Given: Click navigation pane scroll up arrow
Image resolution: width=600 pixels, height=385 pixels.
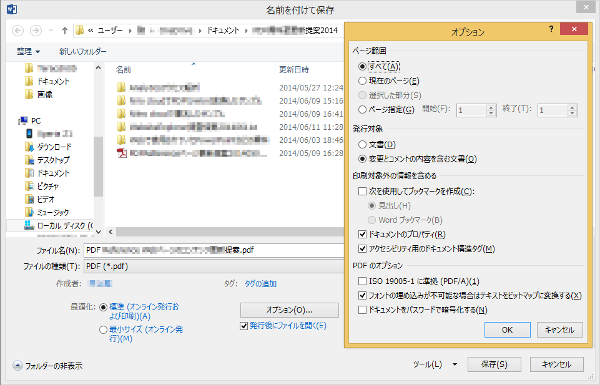Looking at the screenshot, I should point(98,68).
